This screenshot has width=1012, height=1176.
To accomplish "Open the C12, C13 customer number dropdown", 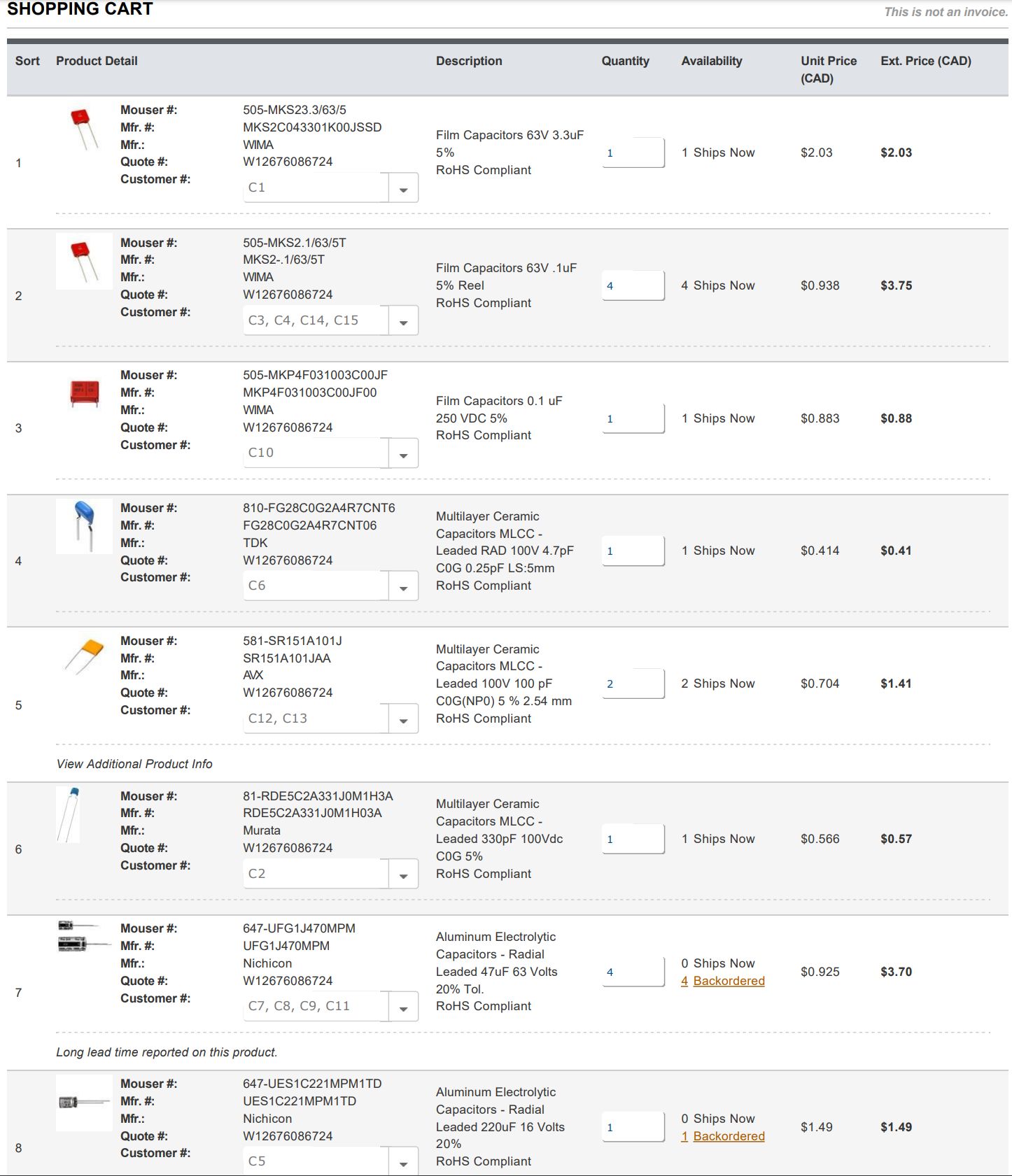I will click(403, 719).
